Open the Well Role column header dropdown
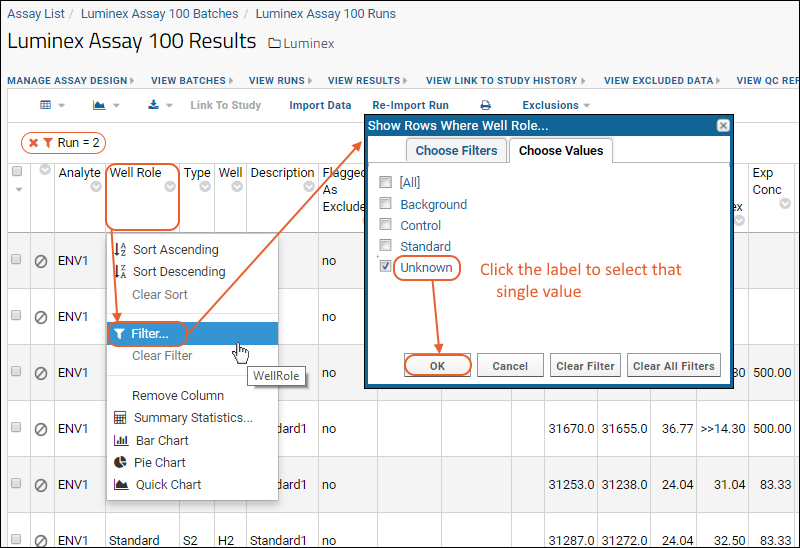The width and height of the screenshot is (800, 548). pos(170,186)
